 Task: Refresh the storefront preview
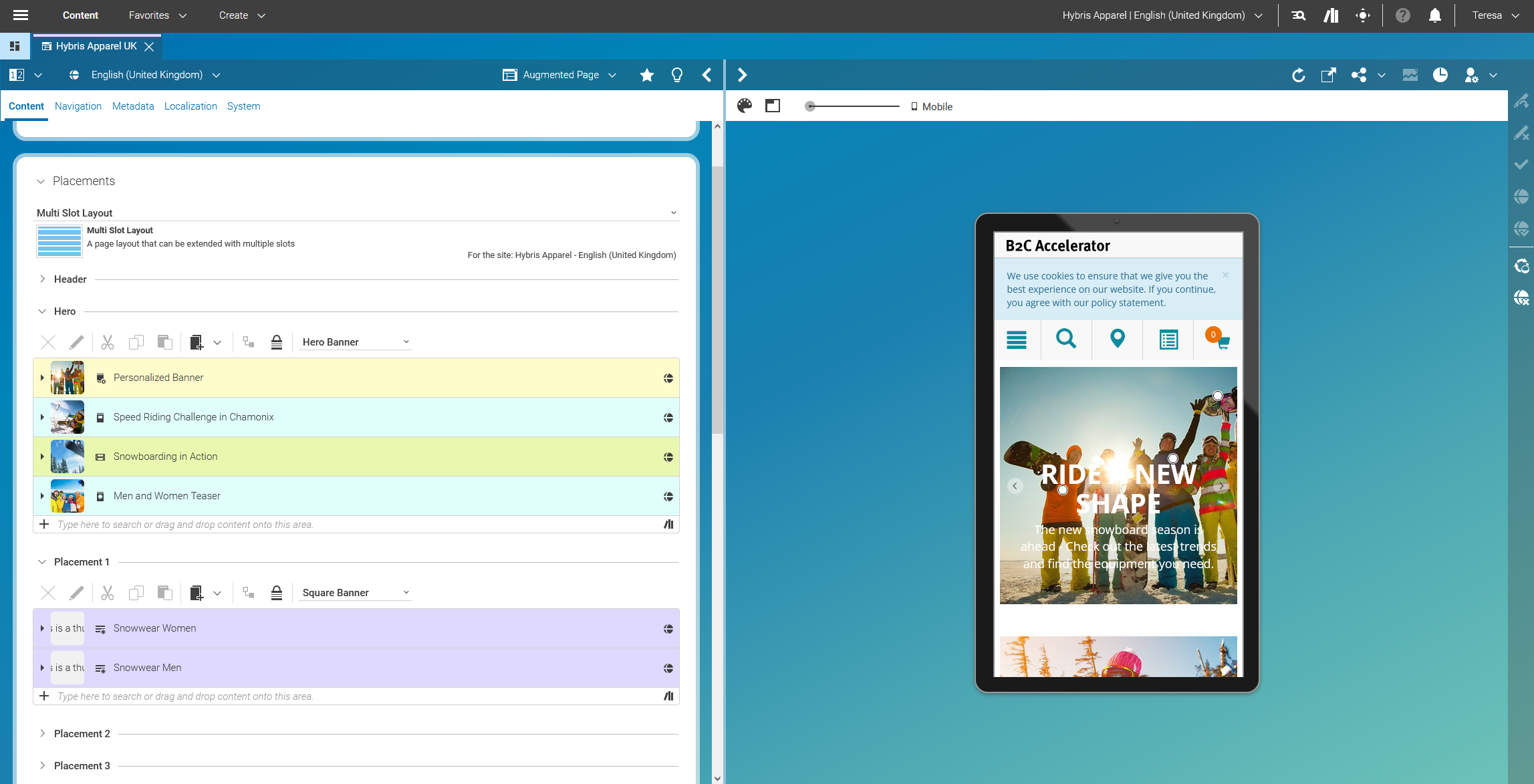coord(1299,75)
